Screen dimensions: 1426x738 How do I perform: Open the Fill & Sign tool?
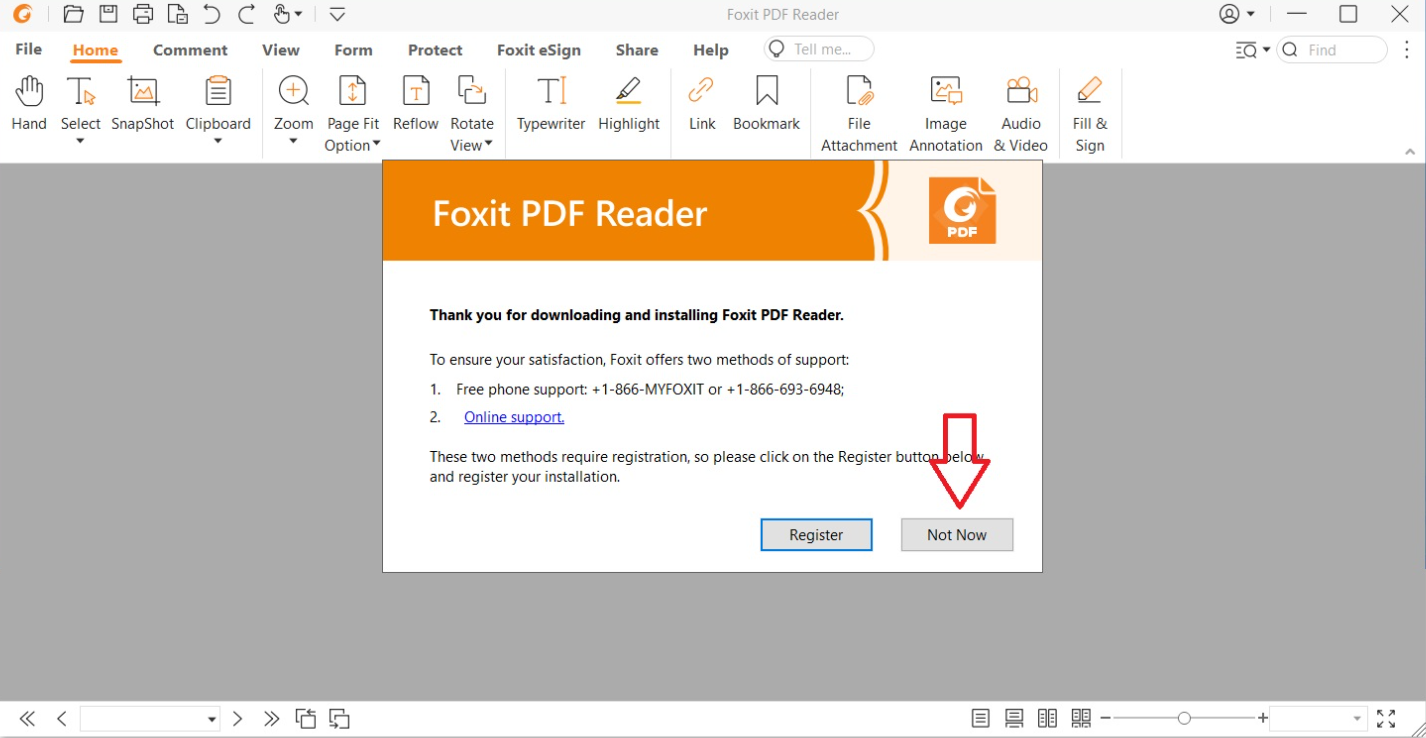1090,114
